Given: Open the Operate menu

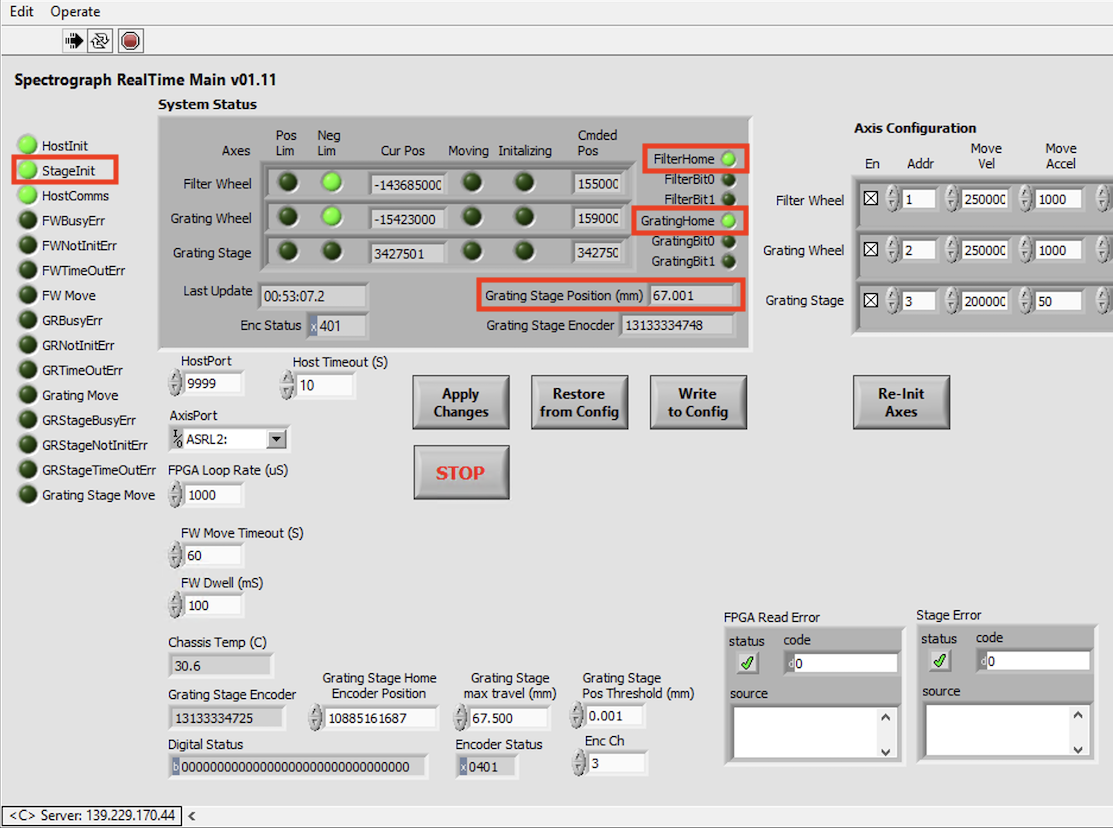Looking at the screenshot, I should (75, 12).
